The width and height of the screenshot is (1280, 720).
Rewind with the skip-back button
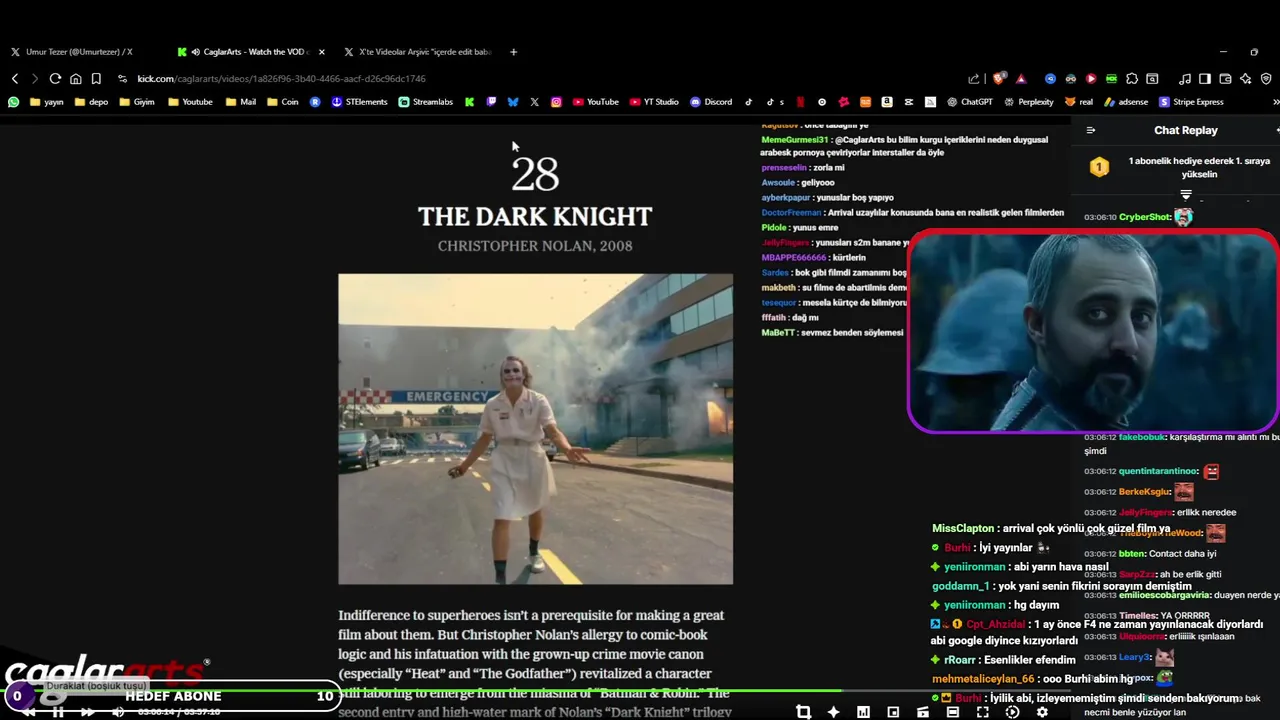point(29,712)
